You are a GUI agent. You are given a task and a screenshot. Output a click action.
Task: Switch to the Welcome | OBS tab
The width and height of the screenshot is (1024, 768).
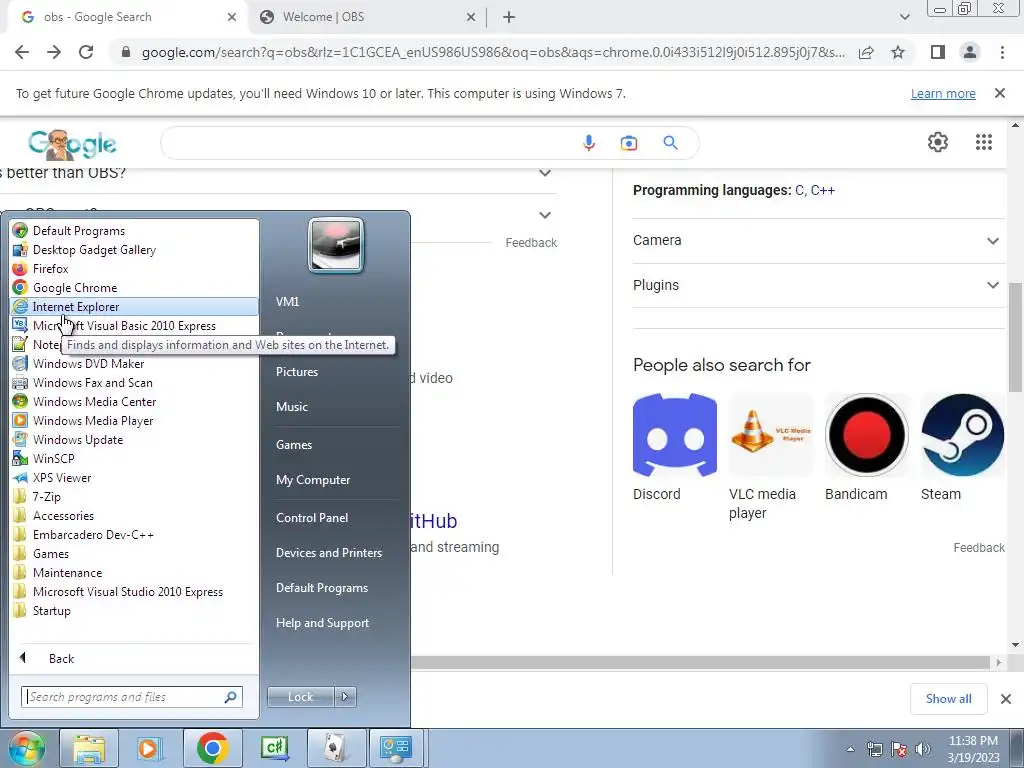click(x=366, y=17)
